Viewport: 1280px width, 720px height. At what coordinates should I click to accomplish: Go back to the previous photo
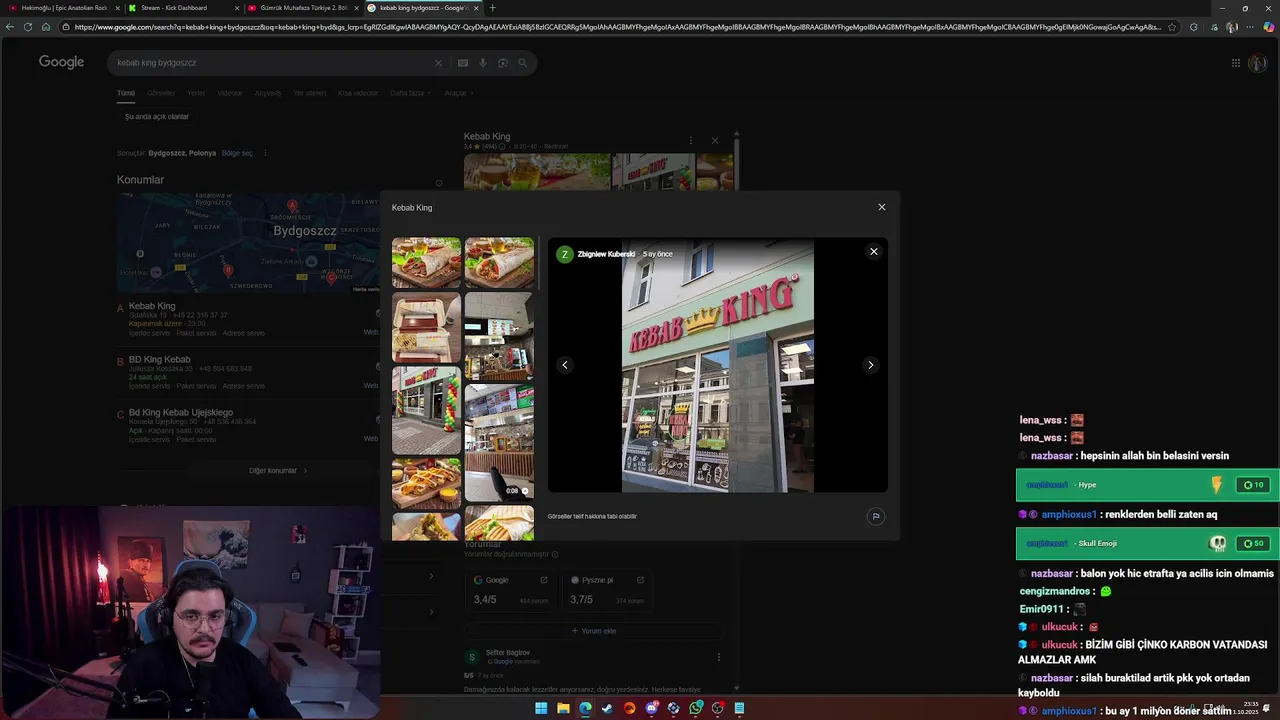tap(565, 365)
